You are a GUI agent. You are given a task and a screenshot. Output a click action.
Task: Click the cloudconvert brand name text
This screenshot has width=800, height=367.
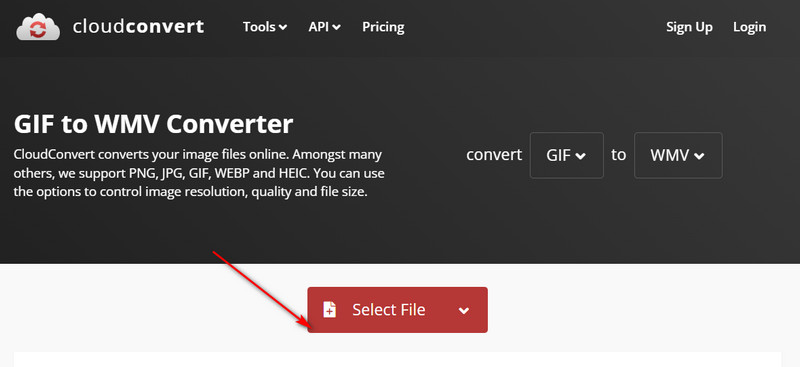click(138, 27)
